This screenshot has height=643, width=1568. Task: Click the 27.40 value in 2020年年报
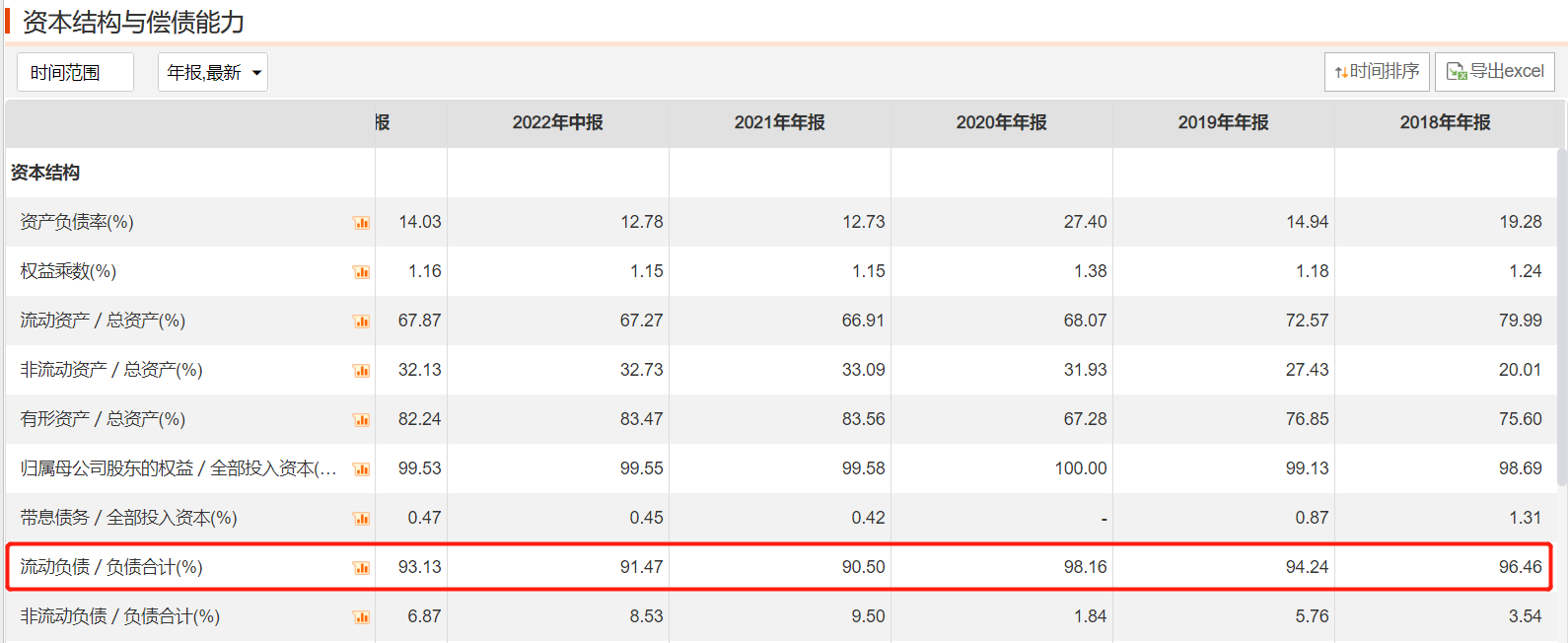tap(1085, 222)
